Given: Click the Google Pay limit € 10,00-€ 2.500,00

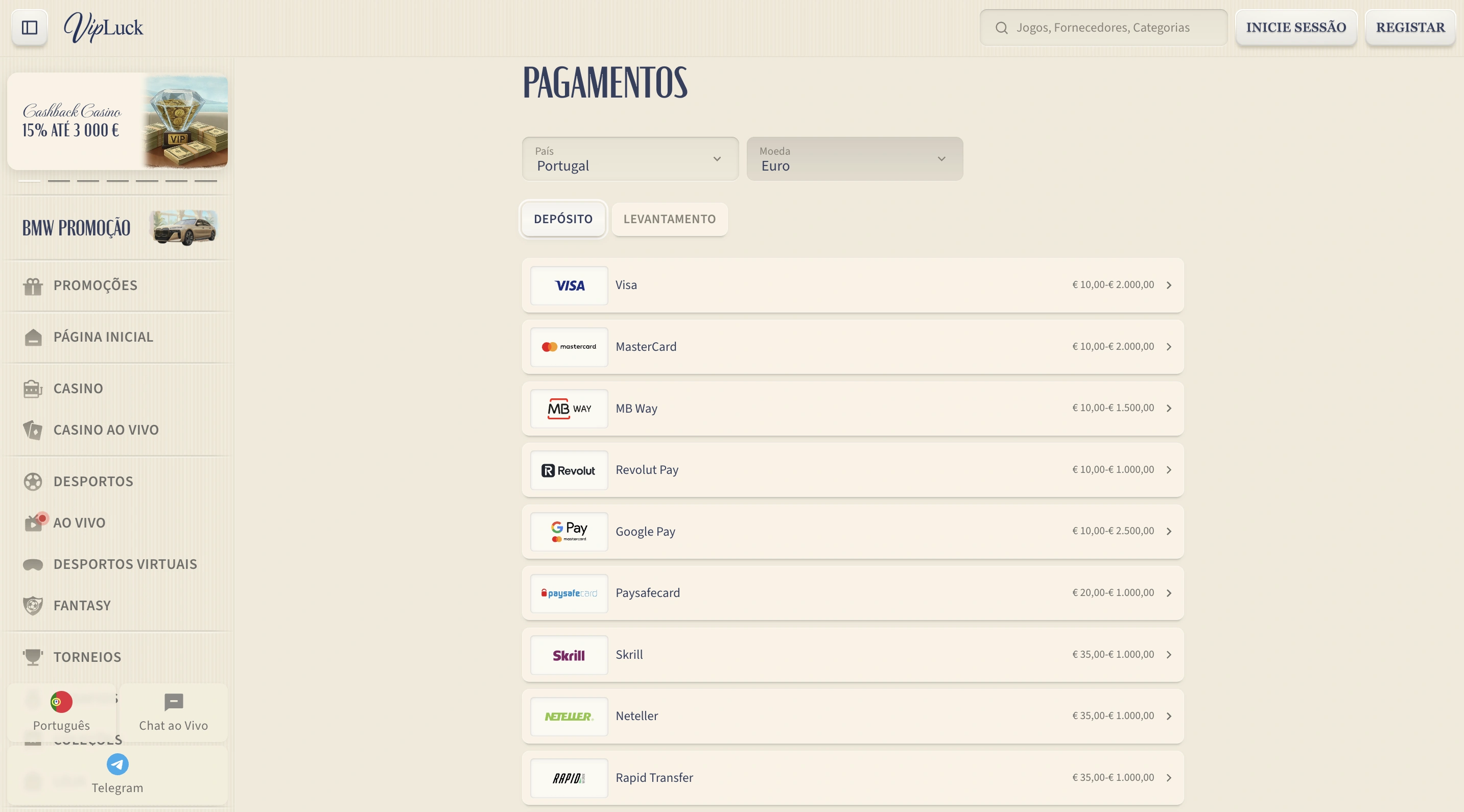Looking at the screenshot, I should (1113, 531).
